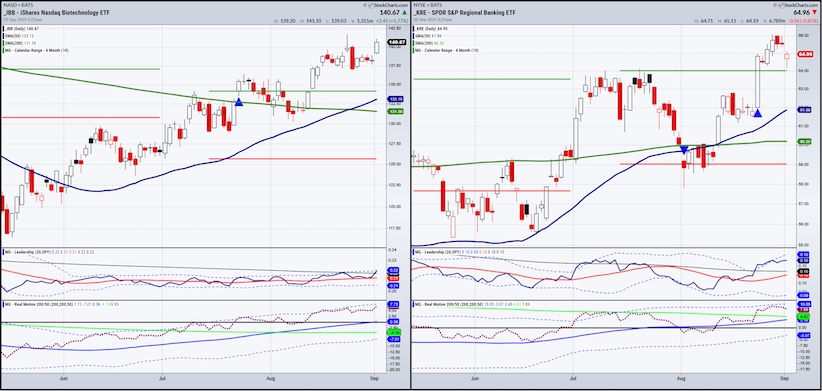Screen dimensions: 822x391
Task: Click the Sep label on the KRE time axis
Action: (784, 377)
